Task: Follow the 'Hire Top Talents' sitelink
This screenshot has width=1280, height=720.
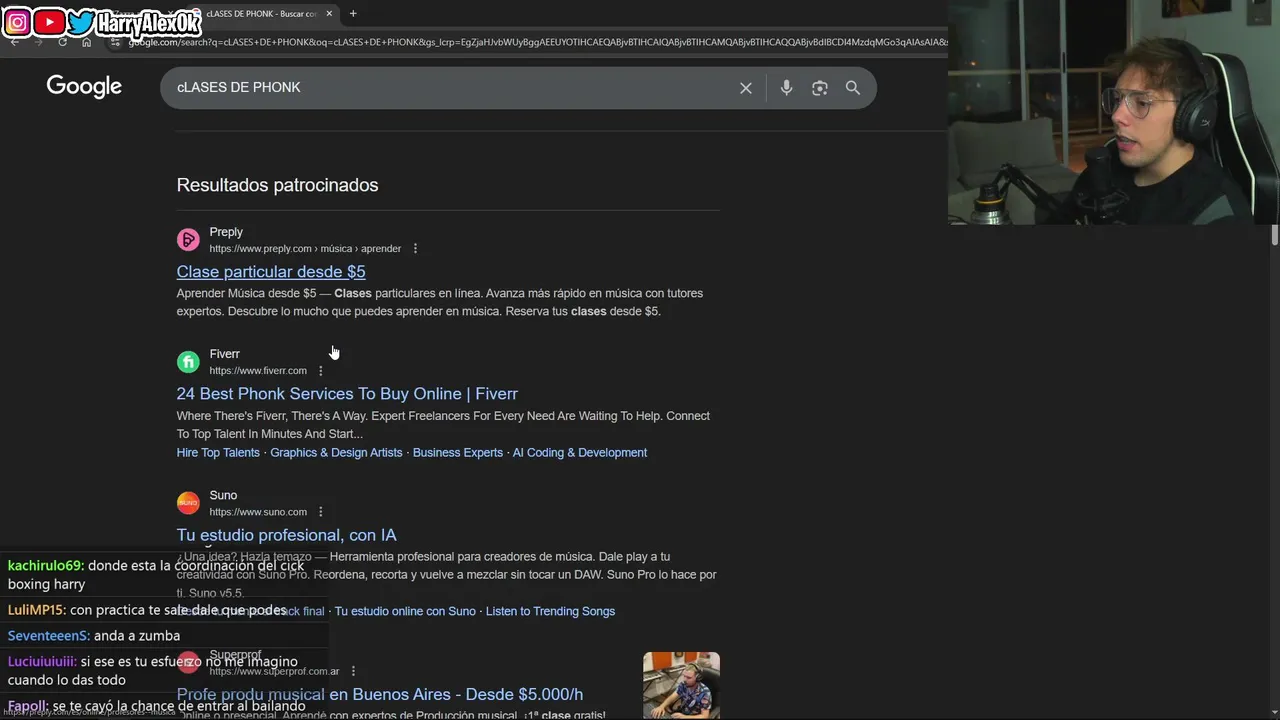Action: 218,453
